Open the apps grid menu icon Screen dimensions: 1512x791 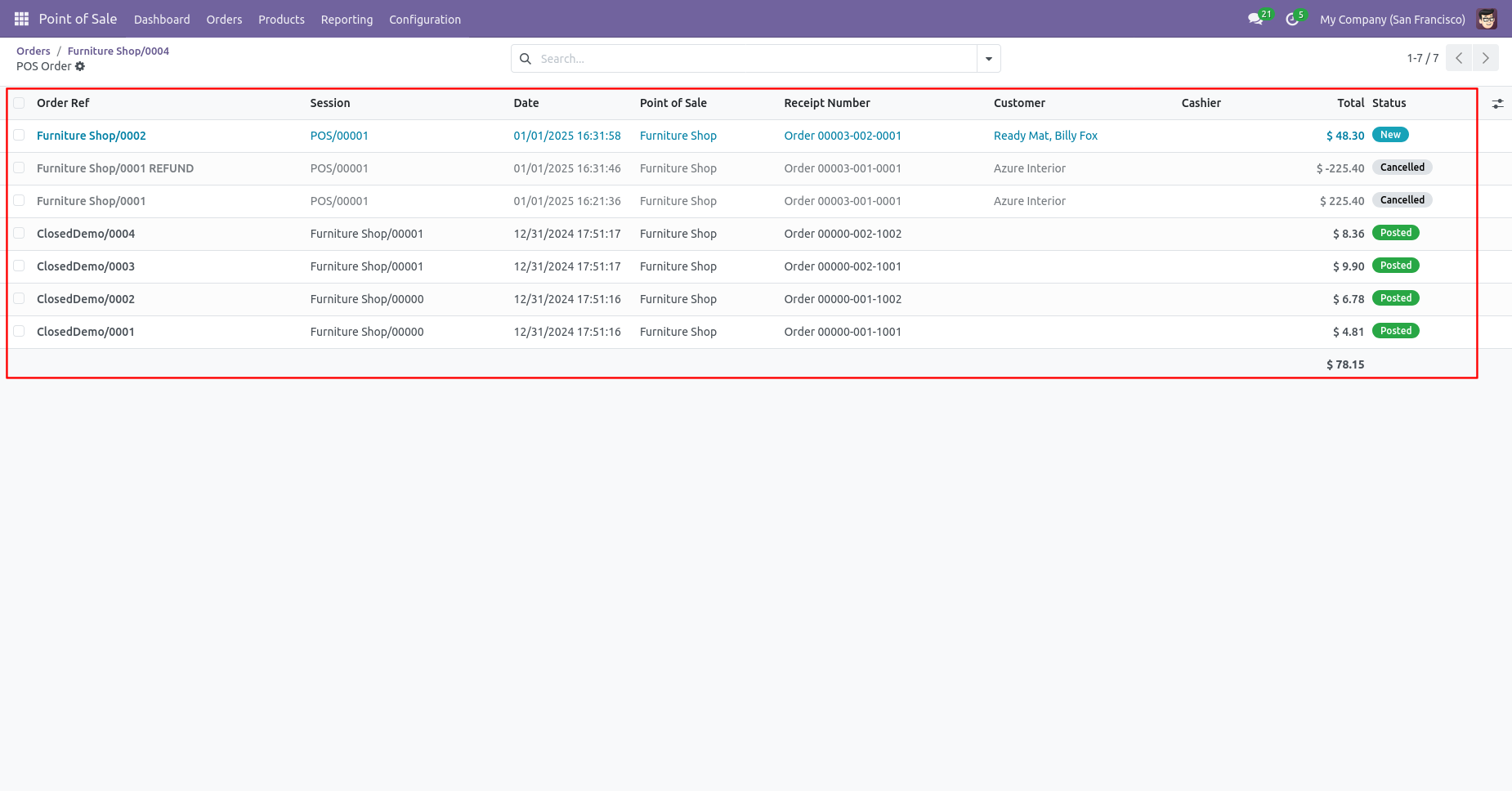click(21, 19)
